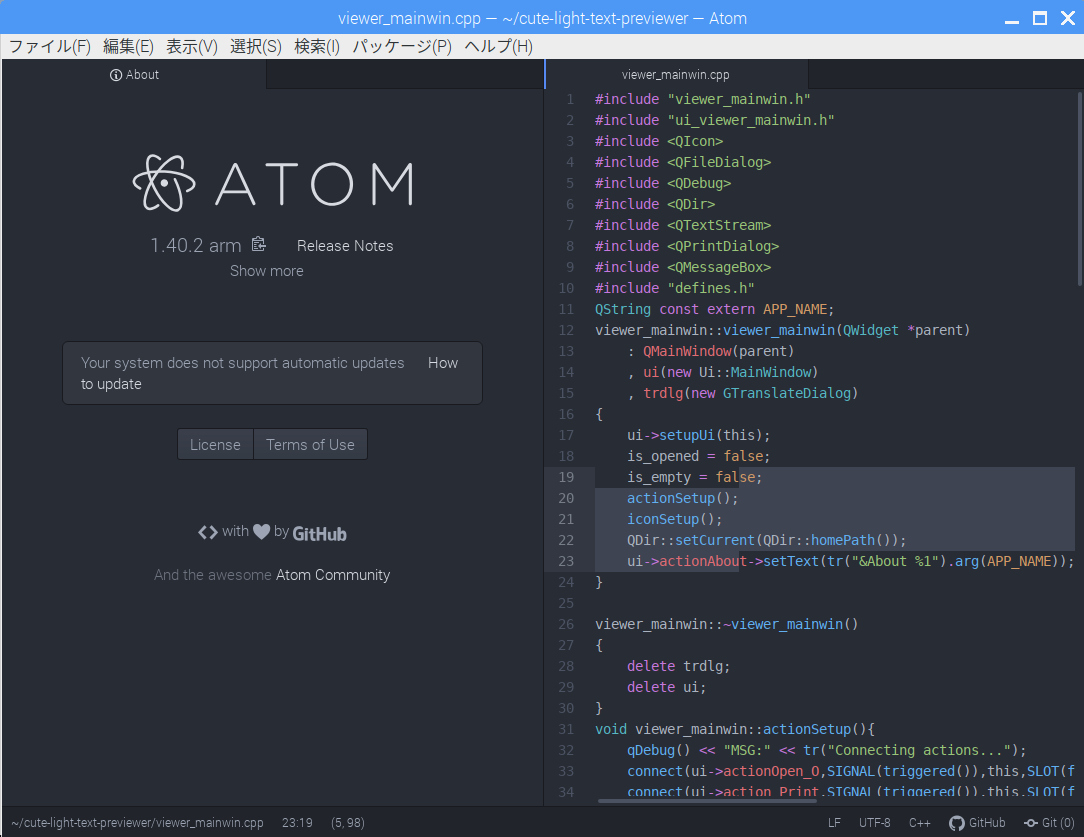Screen dimensions: 1084x837
Task: Click the LF line-ending indicator
Action: (x=834, y=822)
